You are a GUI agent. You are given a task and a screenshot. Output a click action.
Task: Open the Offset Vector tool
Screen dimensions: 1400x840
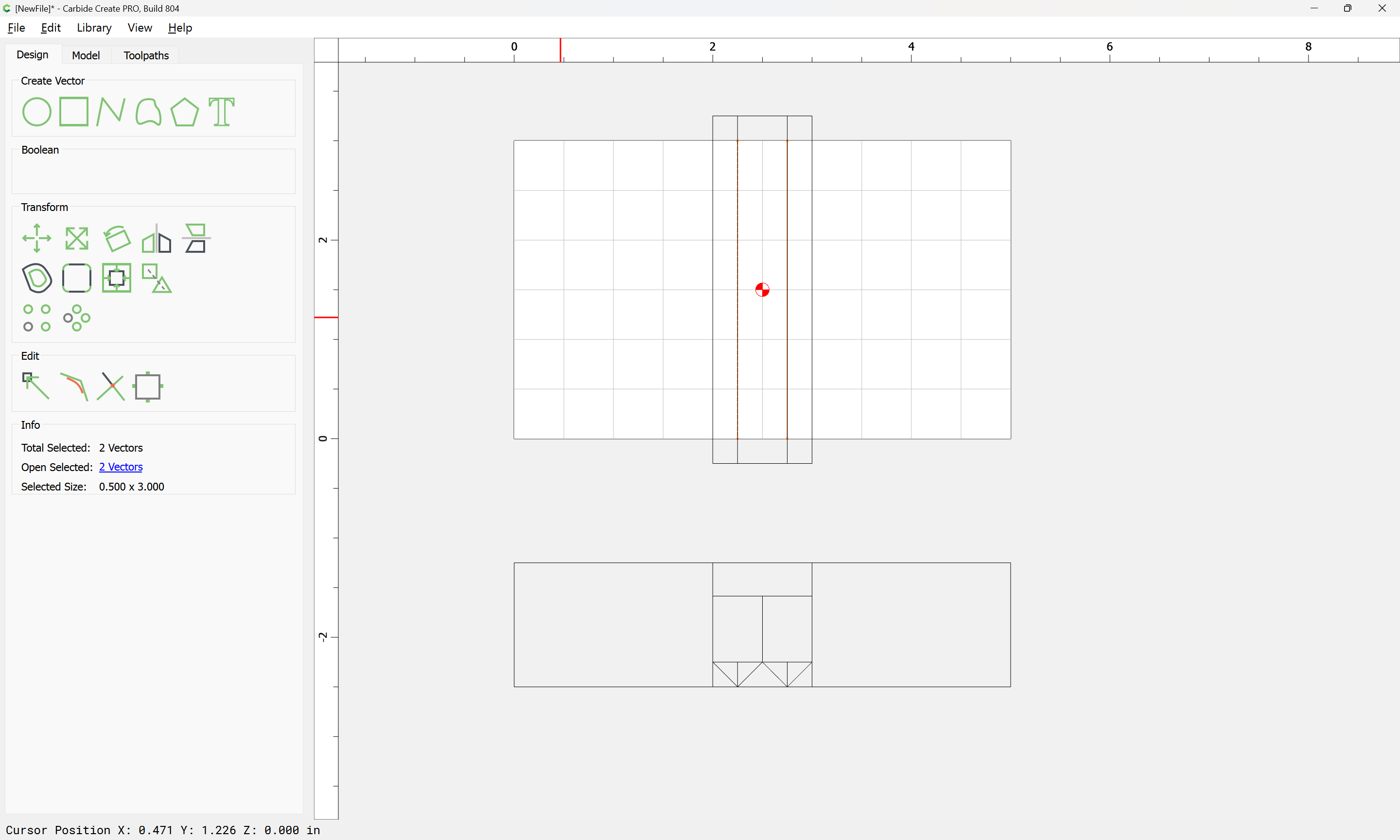pyautogui.click(x=37, y=278)
